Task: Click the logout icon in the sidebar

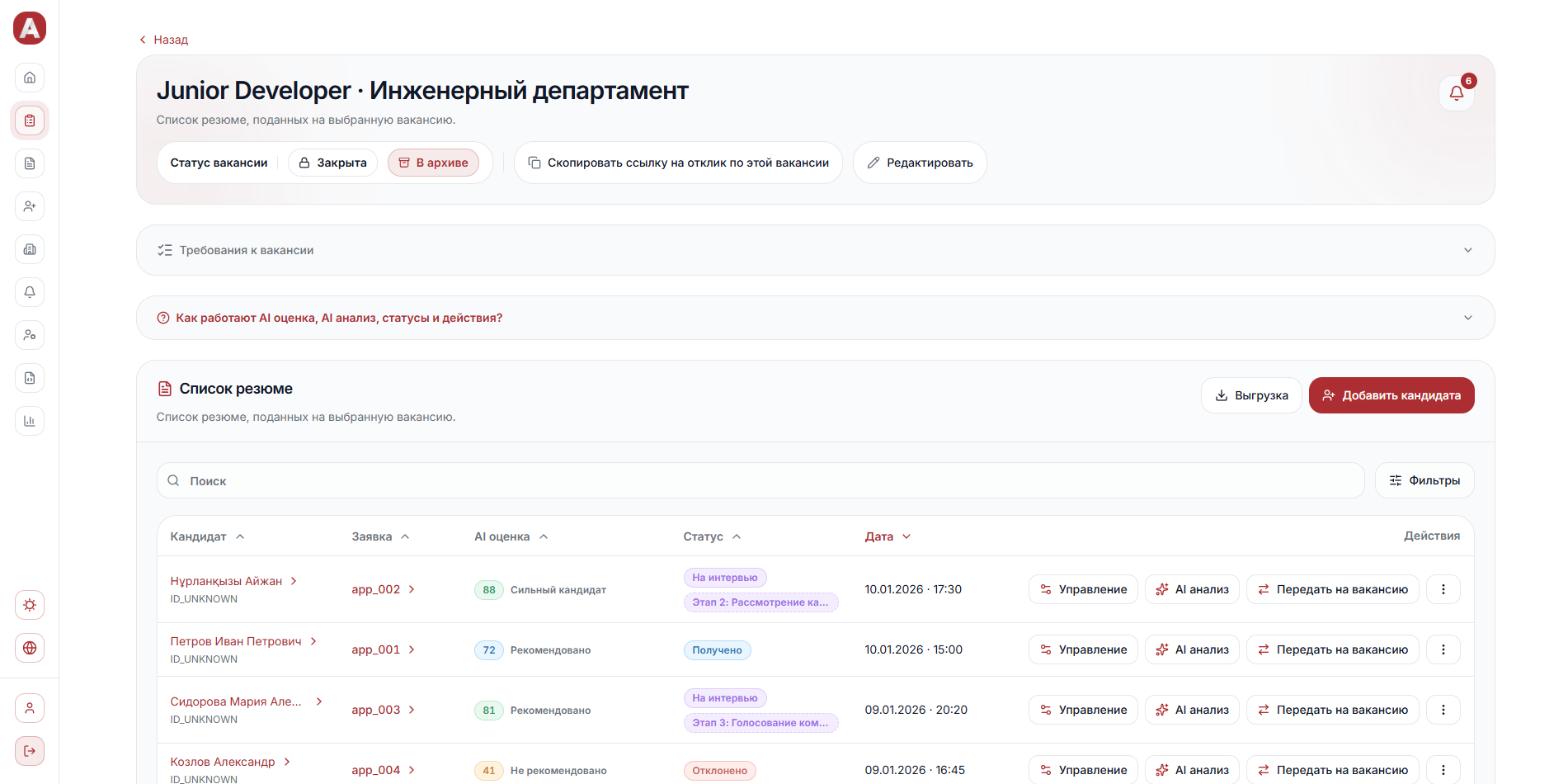Action: coord(30,751)
